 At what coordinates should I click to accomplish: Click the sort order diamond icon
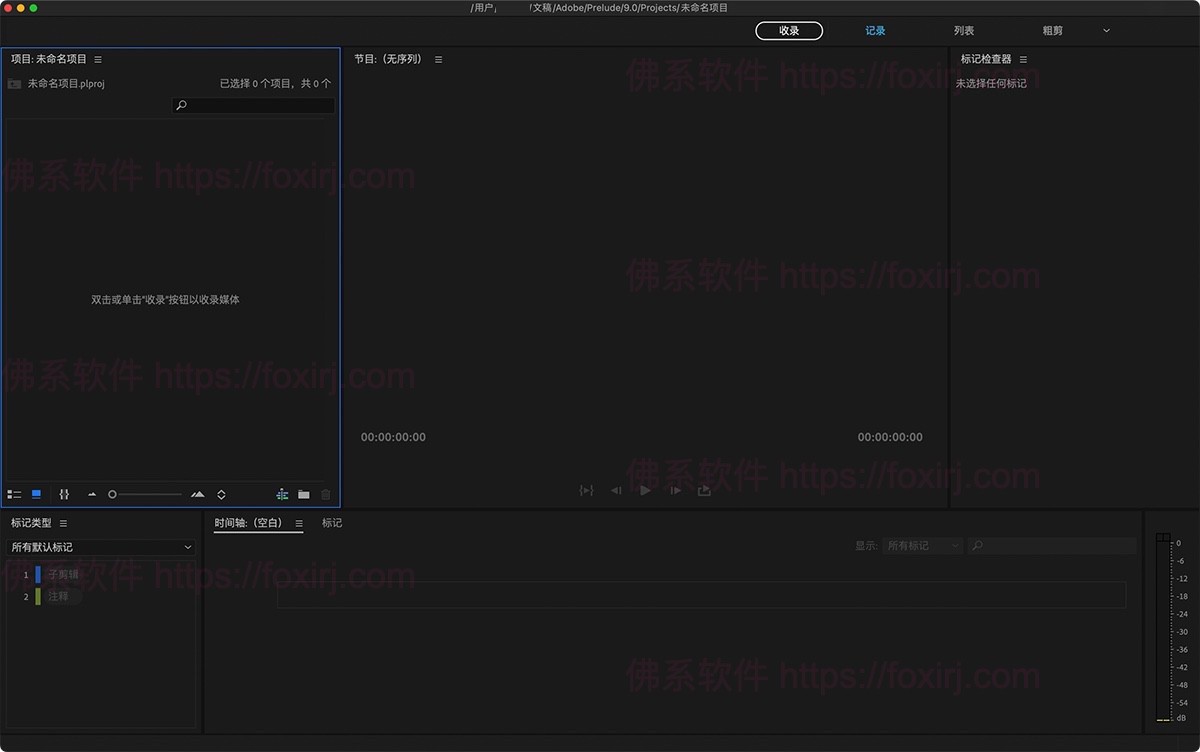click(x=221, y=494)
